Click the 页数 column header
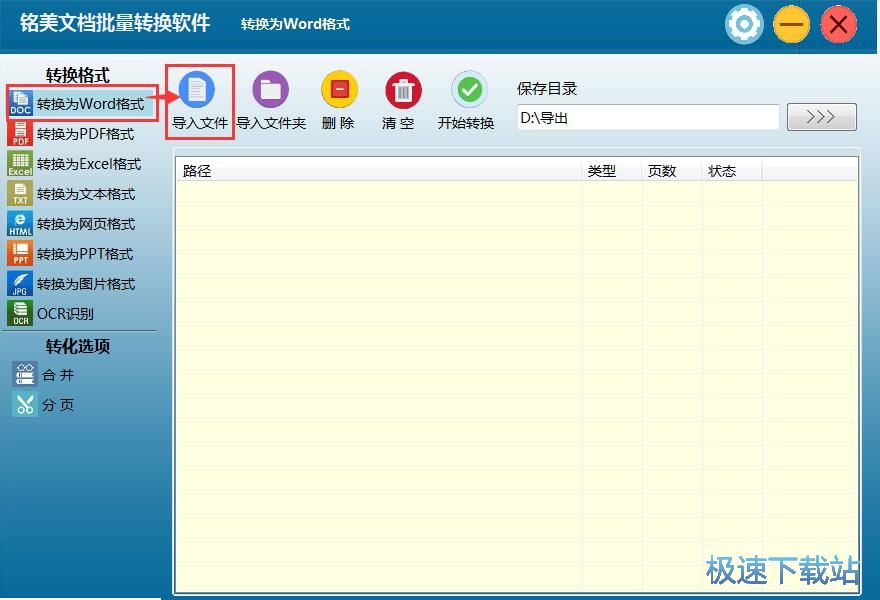 pyautogui.click(x=672, y=171)
